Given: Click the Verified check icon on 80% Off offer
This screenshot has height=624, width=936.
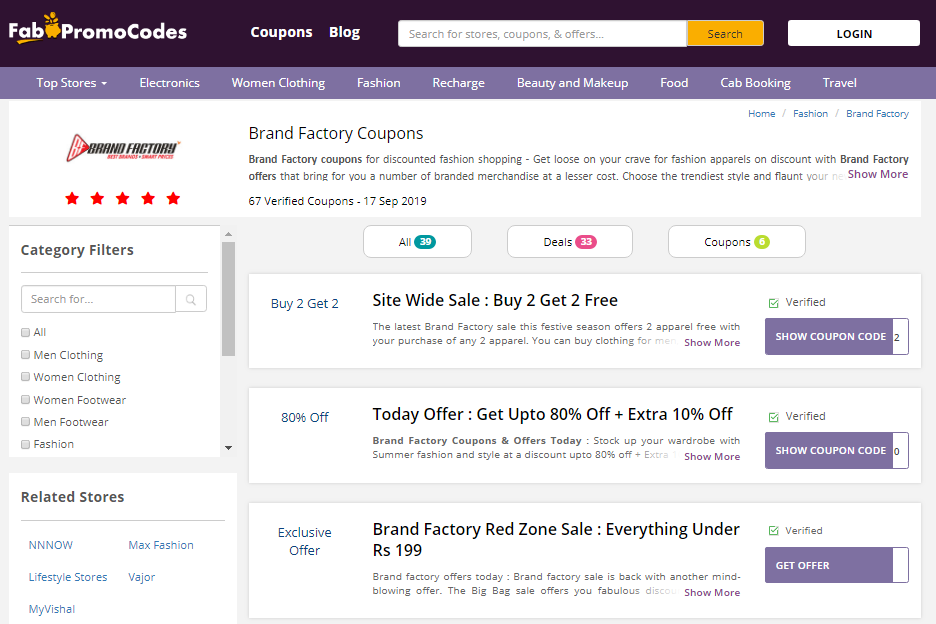Looking at the screenshot, I should pos(774,417).
